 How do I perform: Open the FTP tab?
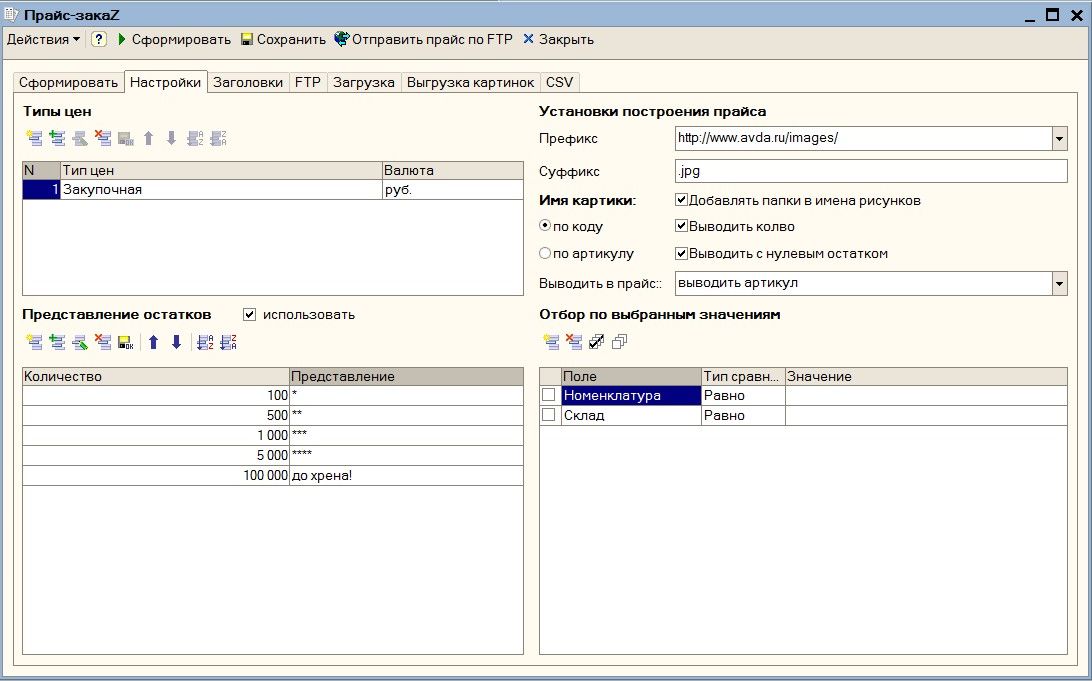coord(308,82)
